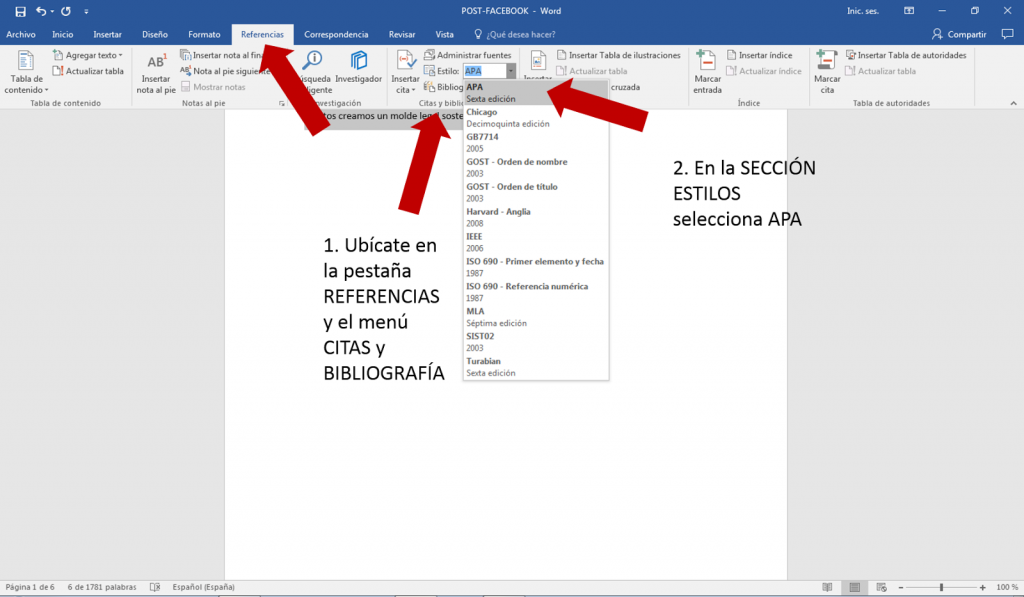Screen dimensions: 1024x597
Task: Select GB7714 2005 style
Action: (536, 142)
